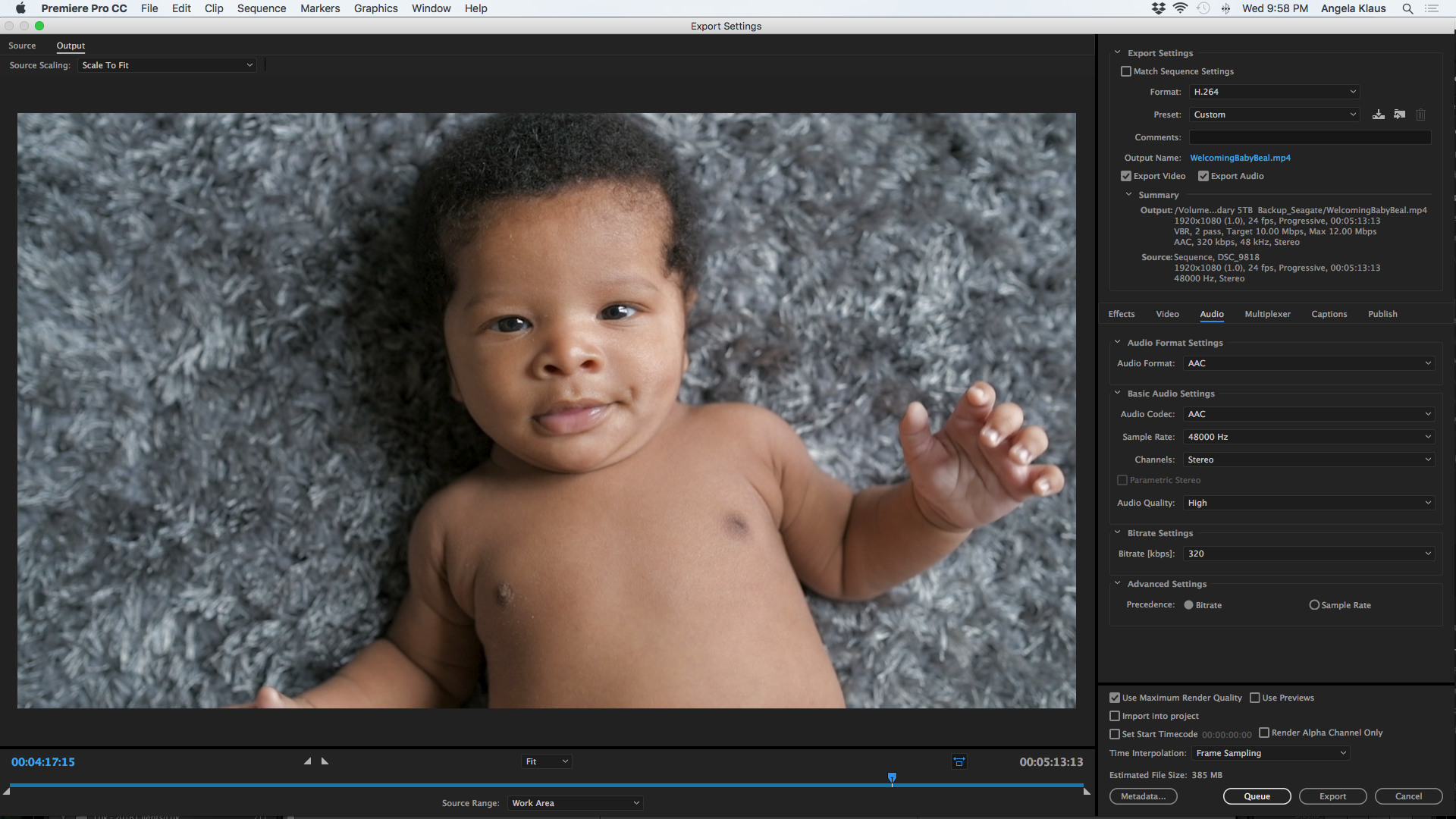Viewport: 1456px width, 819px height.
Task: Click the Delete Preset trash icon
Action: point(1421,115)
